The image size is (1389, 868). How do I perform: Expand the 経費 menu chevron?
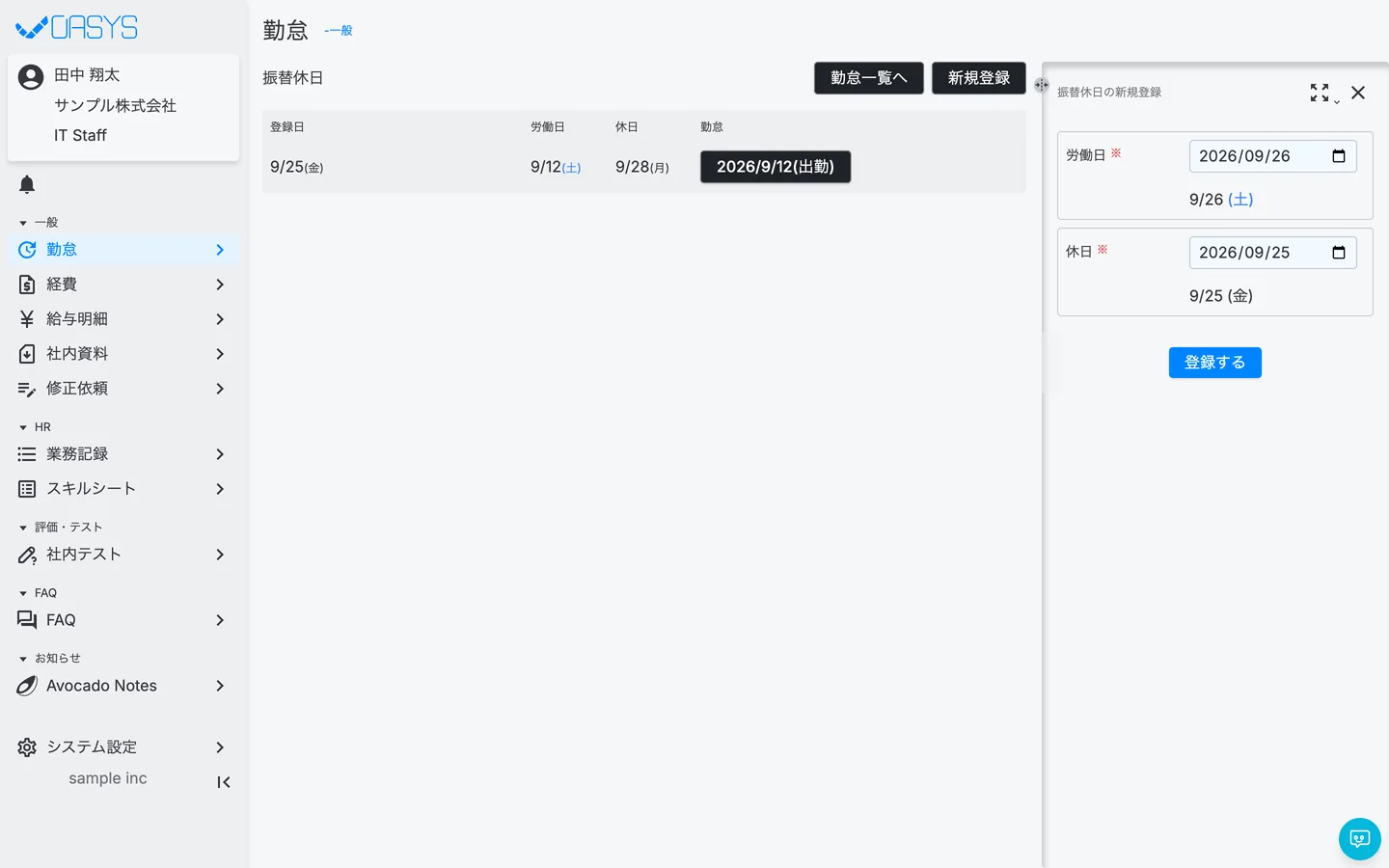click(220, 285)
